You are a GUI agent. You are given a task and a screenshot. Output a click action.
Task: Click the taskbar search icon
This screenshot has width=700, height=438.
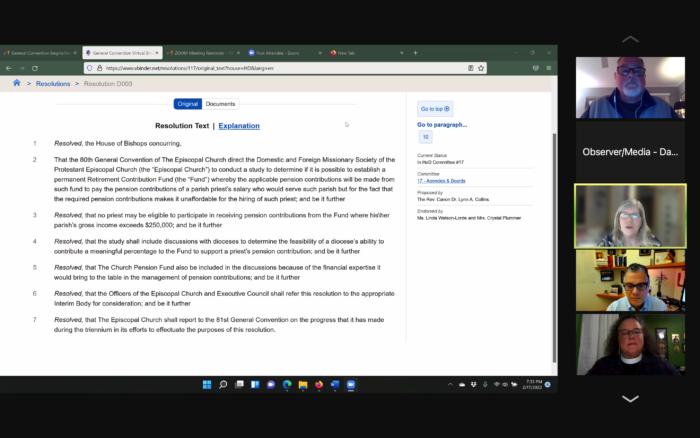point(223,384)
